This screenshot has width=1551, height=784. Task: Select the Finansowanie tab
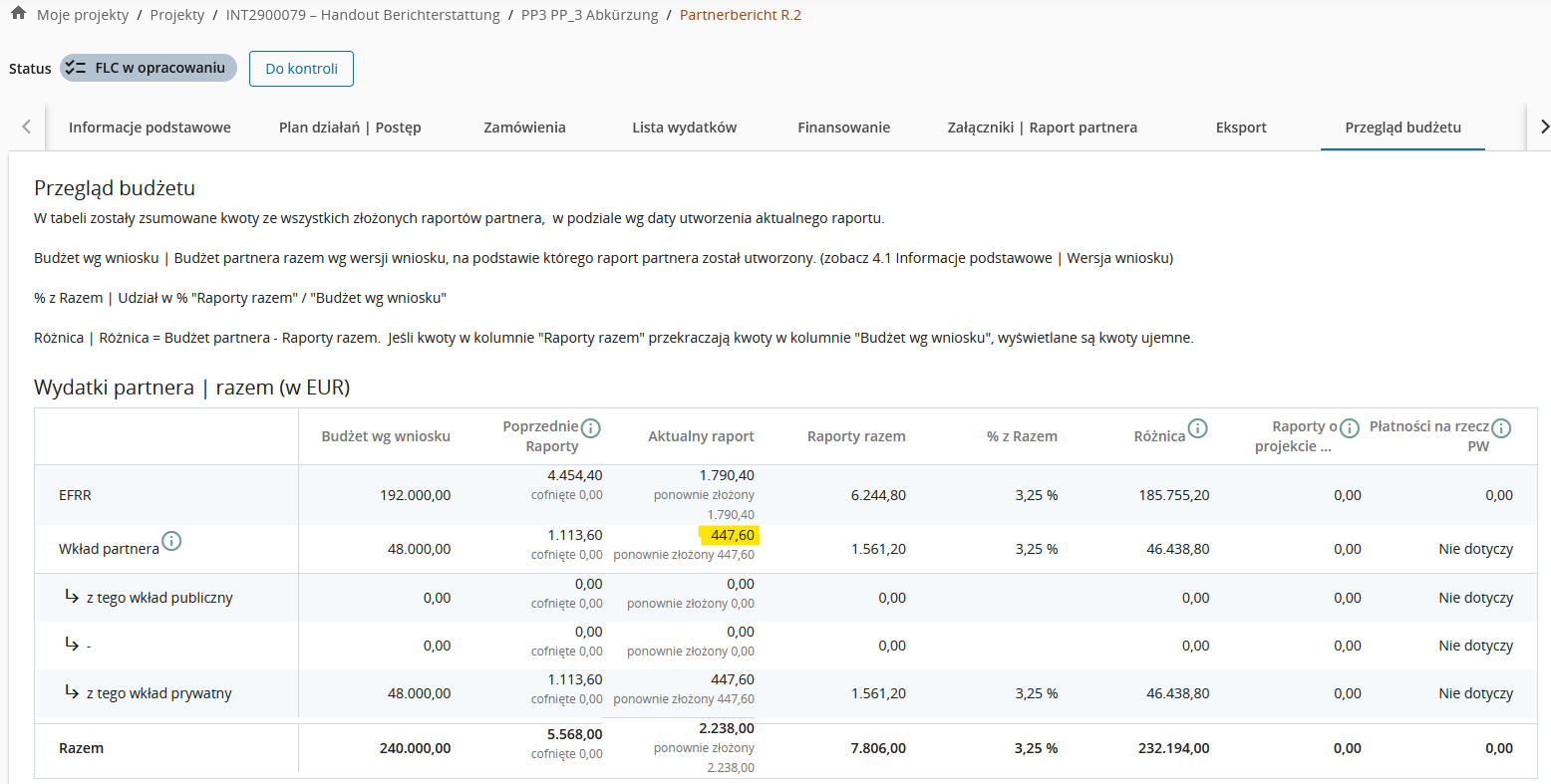843,128
